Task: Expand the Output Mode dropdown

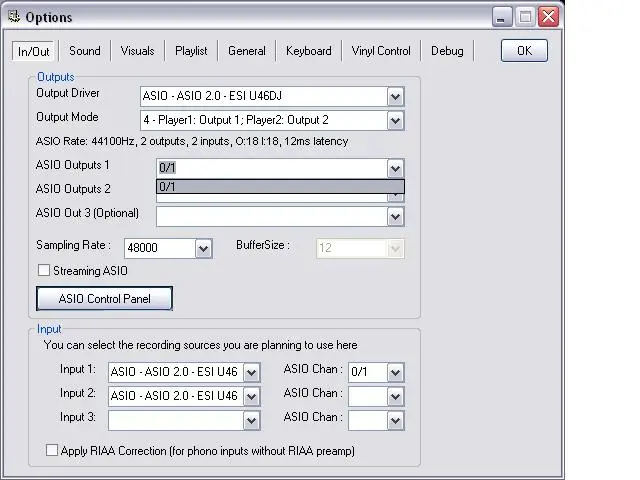Action: coord(395,121)
